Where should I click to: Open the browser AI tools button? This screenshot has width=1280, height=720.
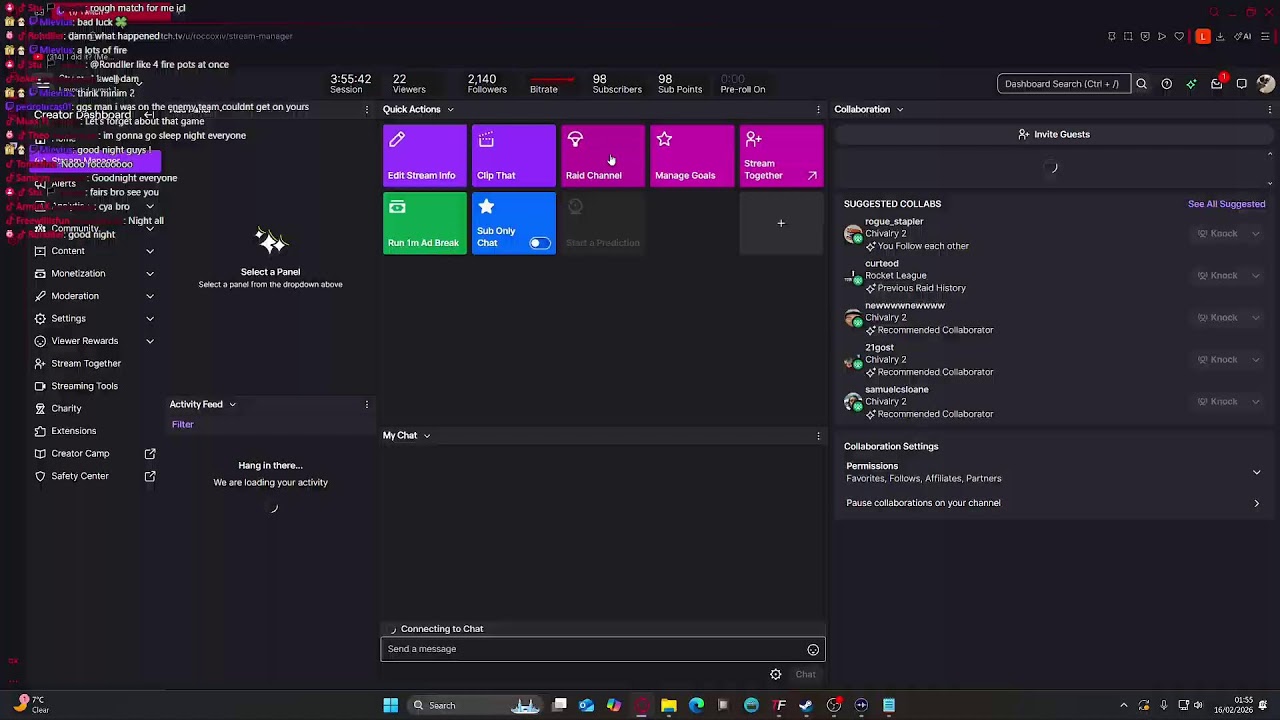[x=1243, y=37]
